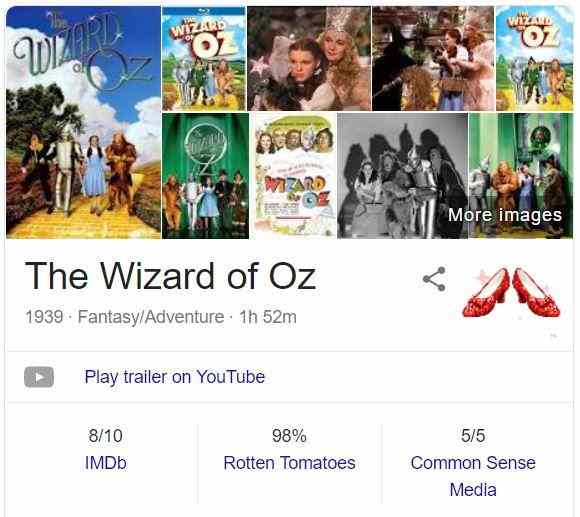Open the Common Sense Media link

click(x=473, y=476)
